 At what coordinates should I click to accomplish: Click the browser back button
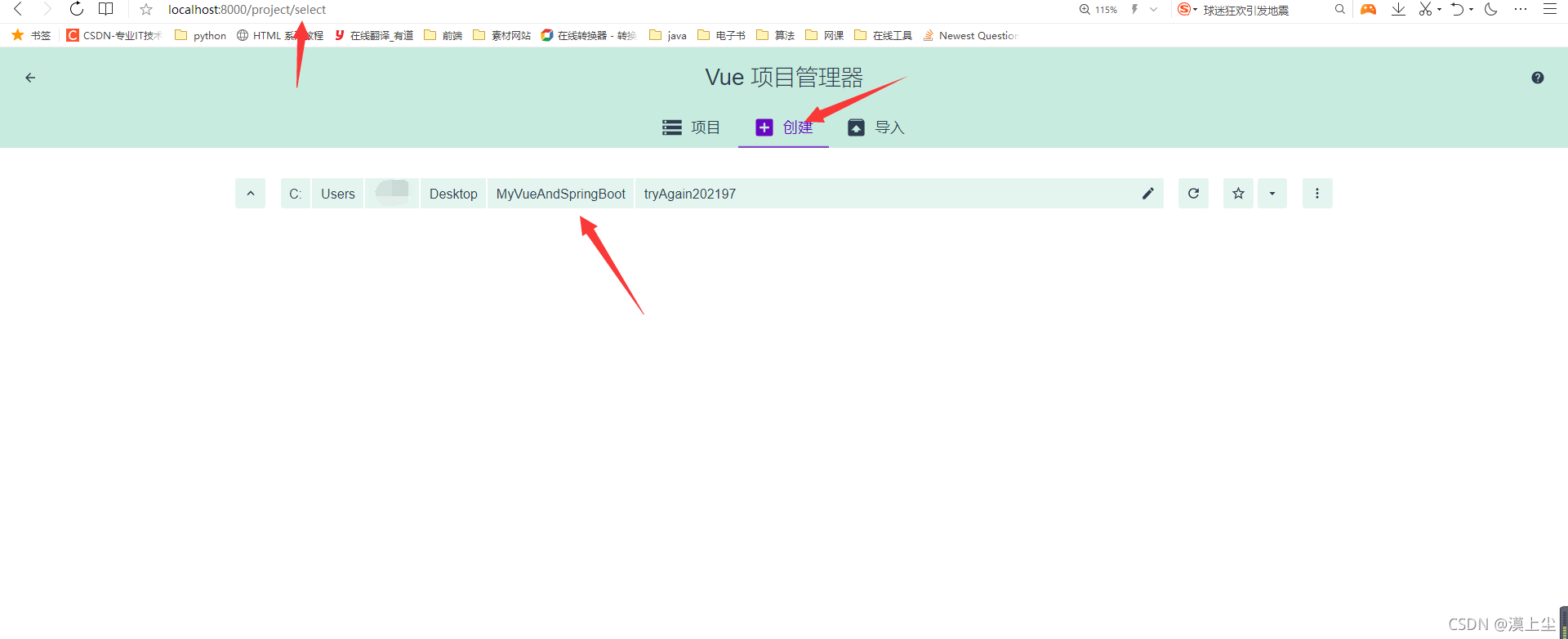coord(18,9)
